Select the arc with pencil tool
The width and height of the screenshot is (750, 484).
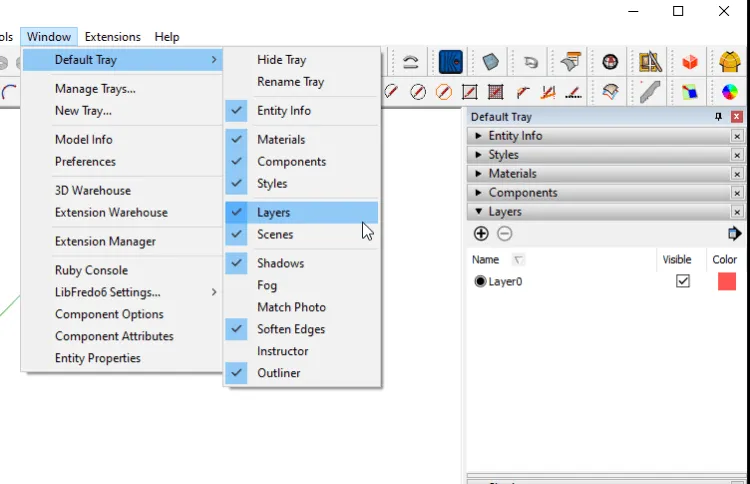(522, 92)
